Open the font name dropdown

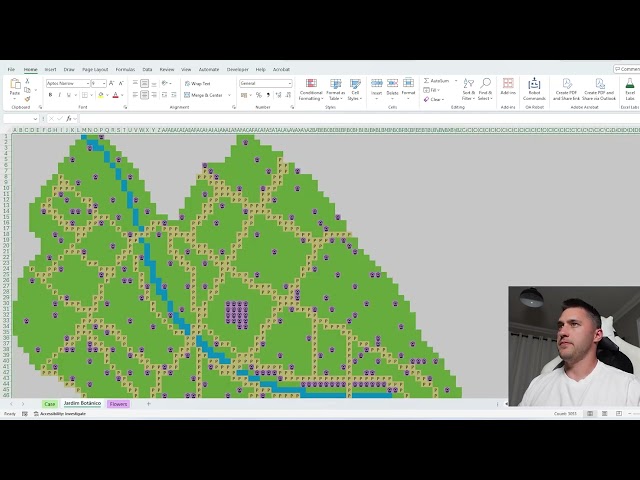88,83
